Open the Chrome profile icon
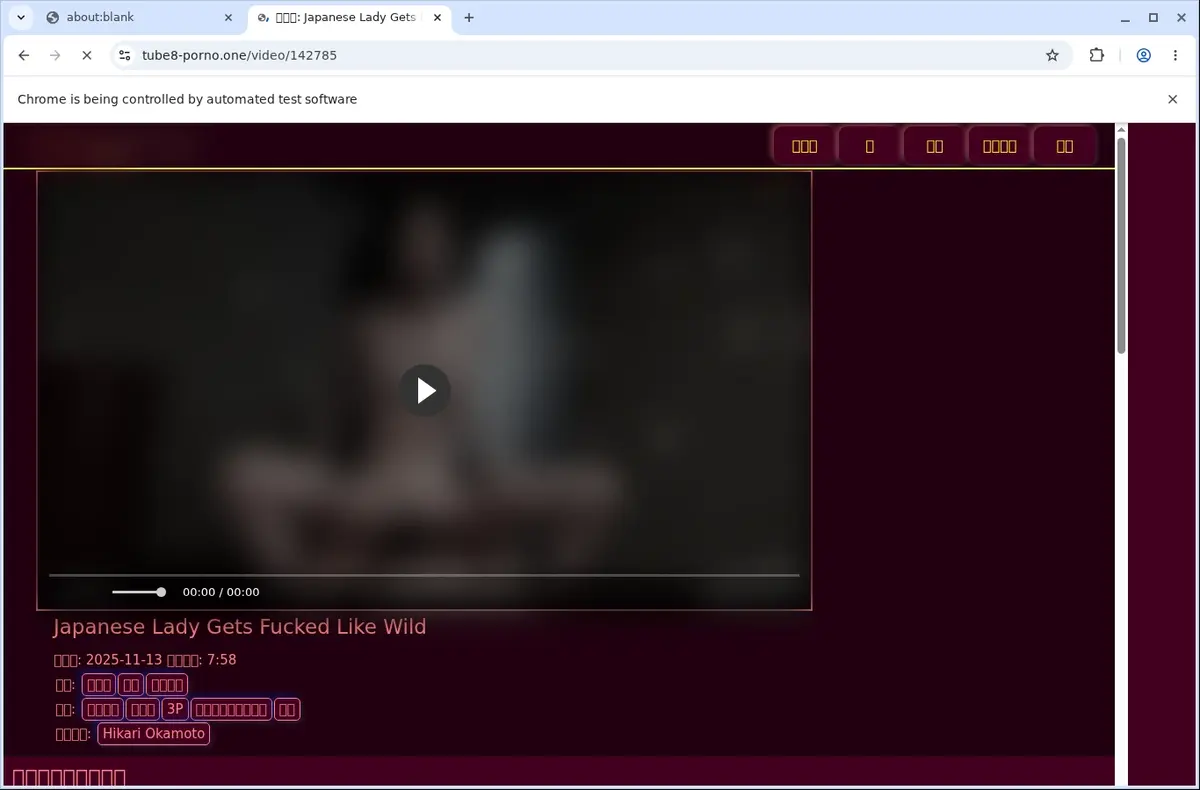The width and height of the screenshot is (1200, 790). click(x=1143, y=55)
